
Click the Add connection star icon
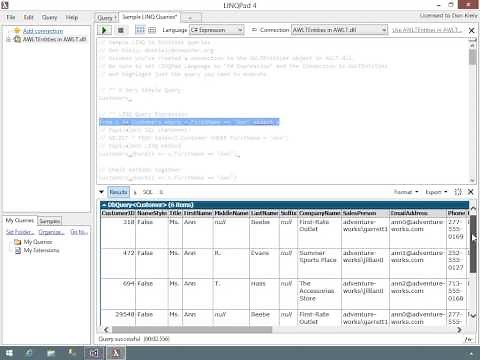point(17,31)
